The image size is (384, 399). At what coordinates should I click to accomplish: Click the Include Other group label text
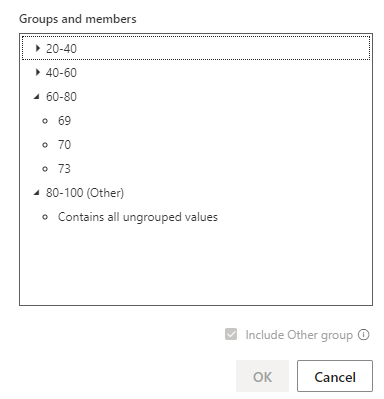[299, 335]
